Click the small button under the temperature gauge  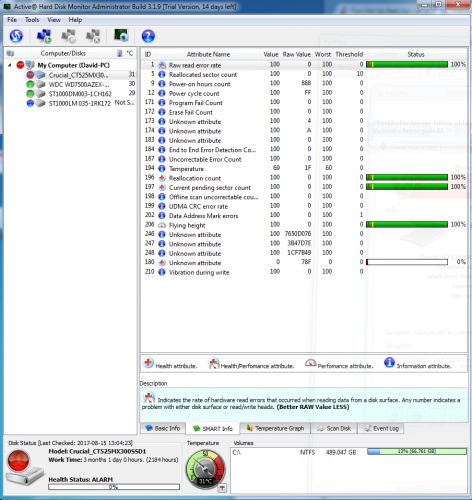[x=222, y=488]
